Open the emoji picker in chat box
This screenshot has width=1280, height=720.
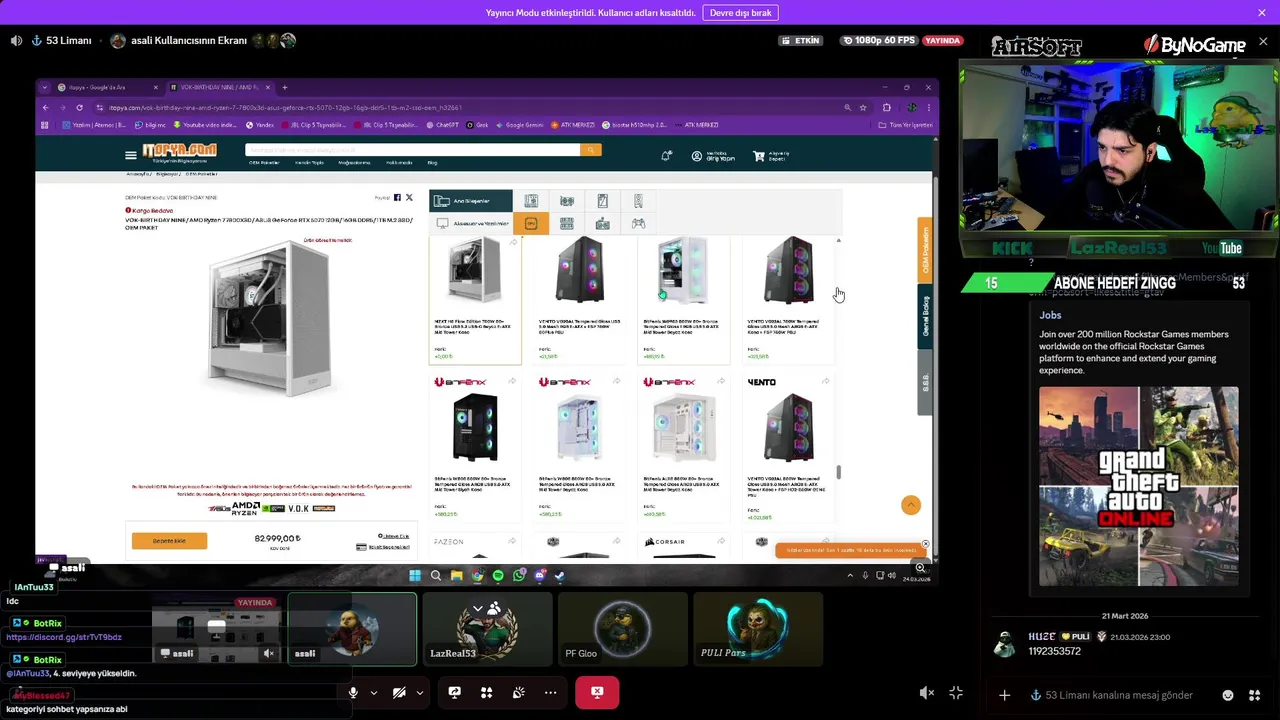pyautogui.click(x=1228, y=695)
